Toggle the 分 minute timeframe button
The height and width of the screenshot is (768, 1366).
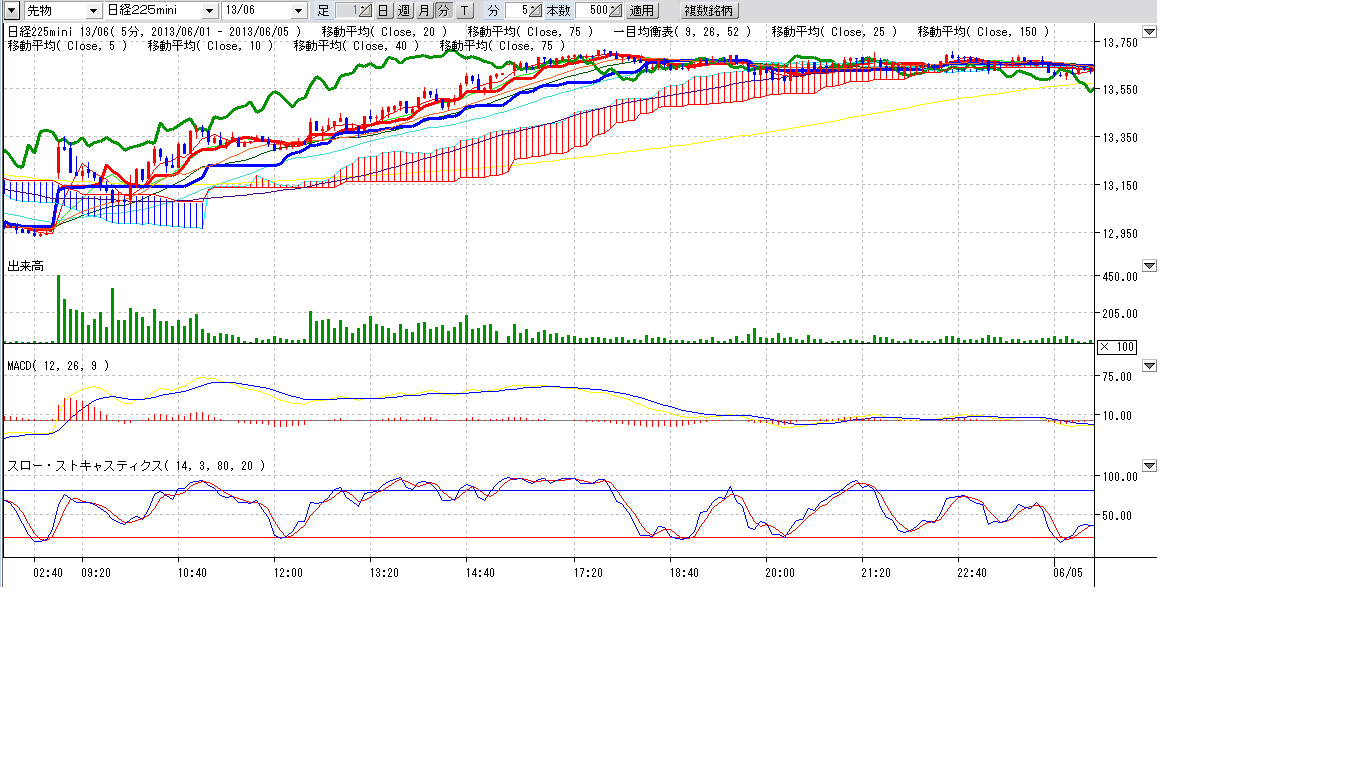pyautogui.click(x=443, y=10)
